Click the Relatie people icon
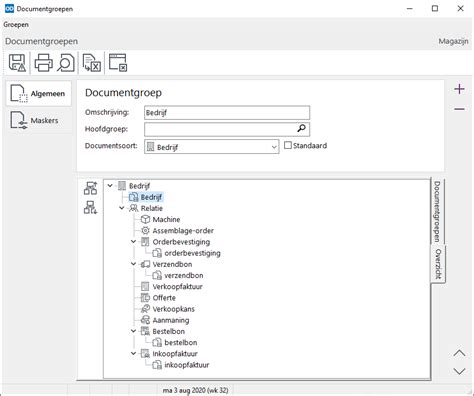The width and height of the screenshot is (474, 396). pos(134,208)
